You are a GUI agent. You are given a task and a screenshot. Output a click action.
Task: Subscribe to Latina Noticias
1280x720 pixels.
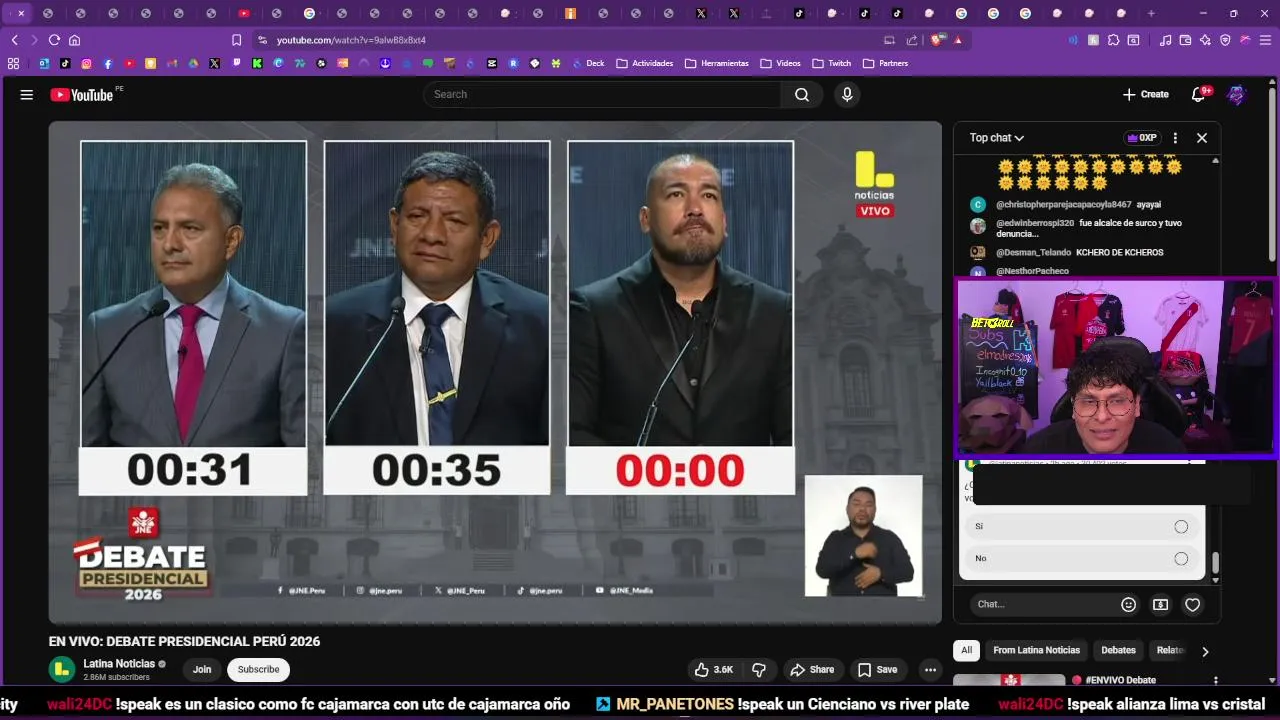[258, 669]
